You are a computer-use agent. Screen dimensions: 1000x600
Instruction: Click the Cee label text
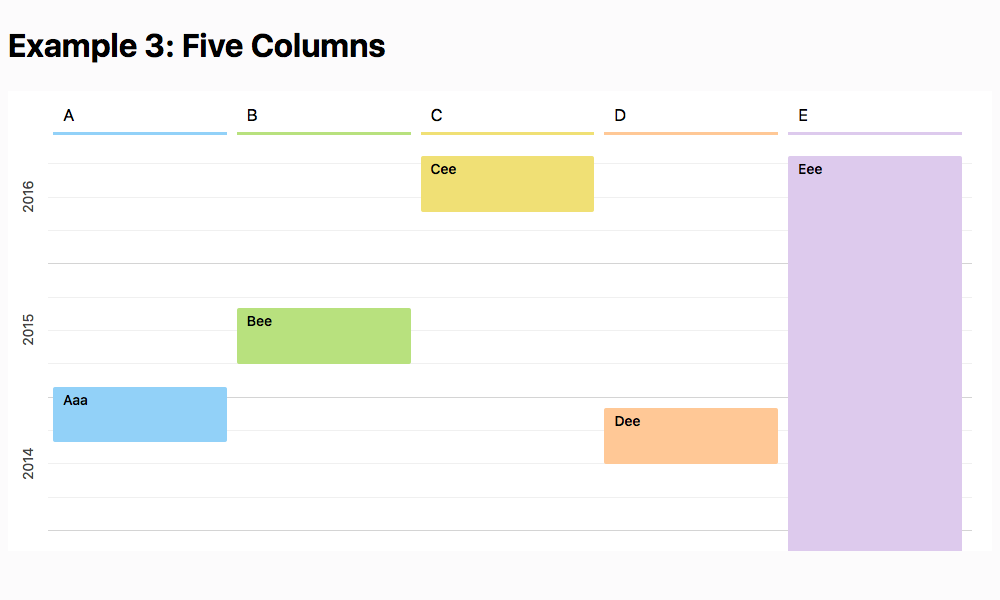tap(443, 169)
